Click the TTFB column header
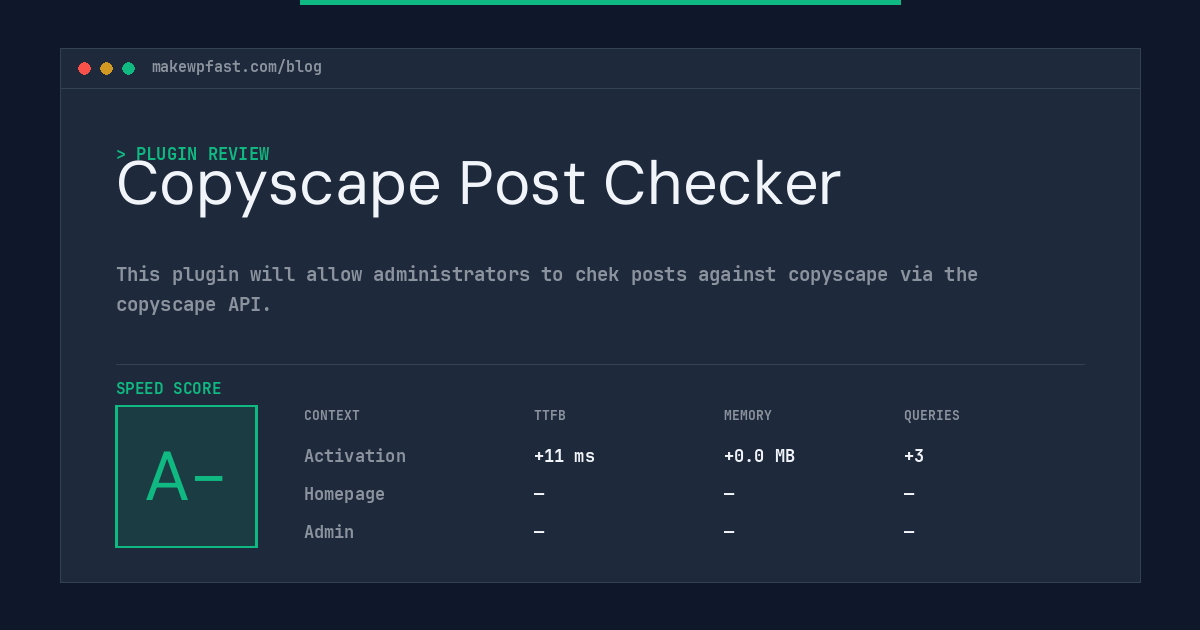The width and height of the screenshot is (1200, 630). pyautogui.click(x=550, y=416)
